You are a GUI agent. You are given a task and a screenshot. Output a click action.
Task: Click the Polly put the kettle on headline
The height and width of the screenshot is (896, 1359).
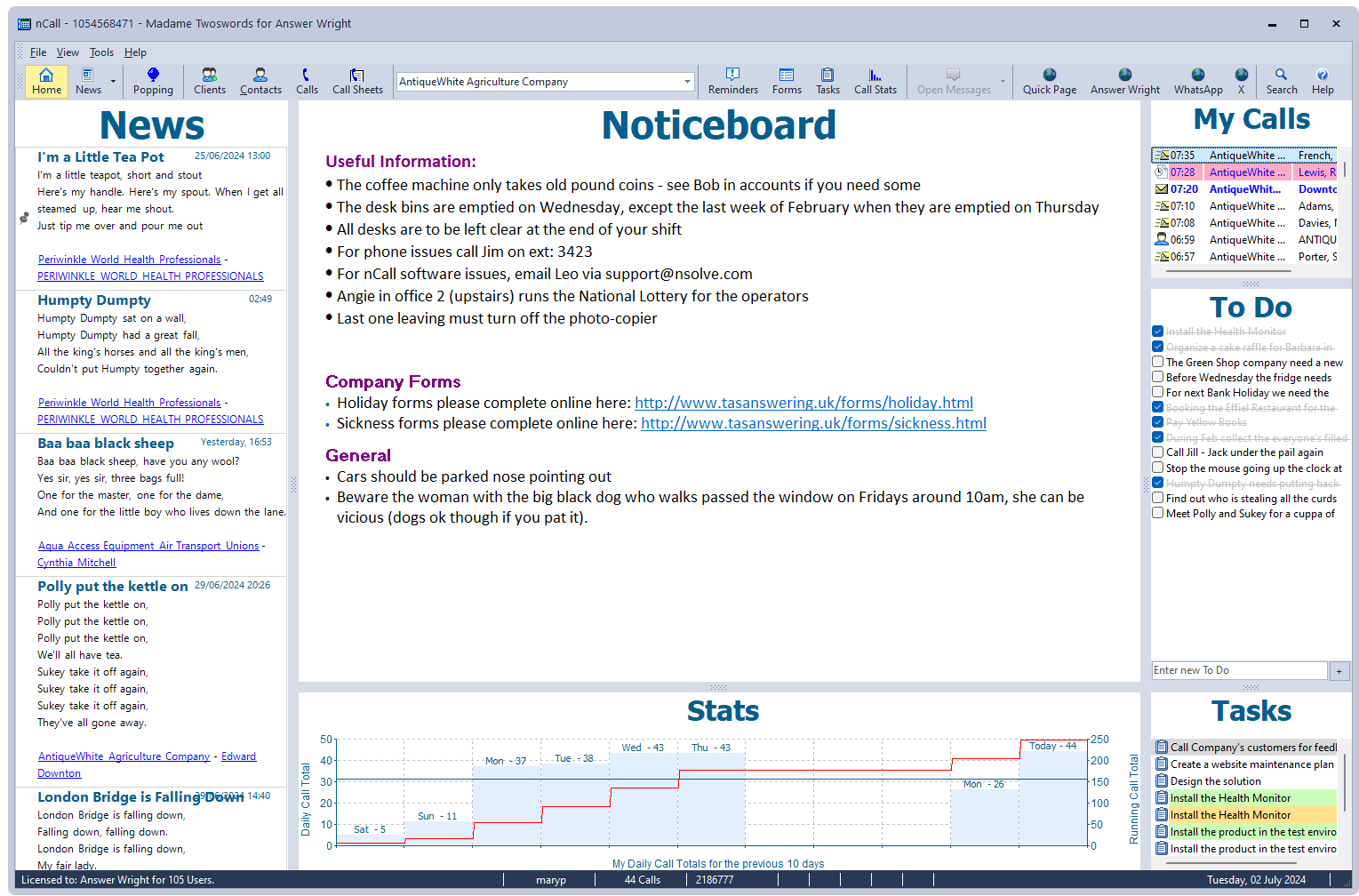(113, 587)
